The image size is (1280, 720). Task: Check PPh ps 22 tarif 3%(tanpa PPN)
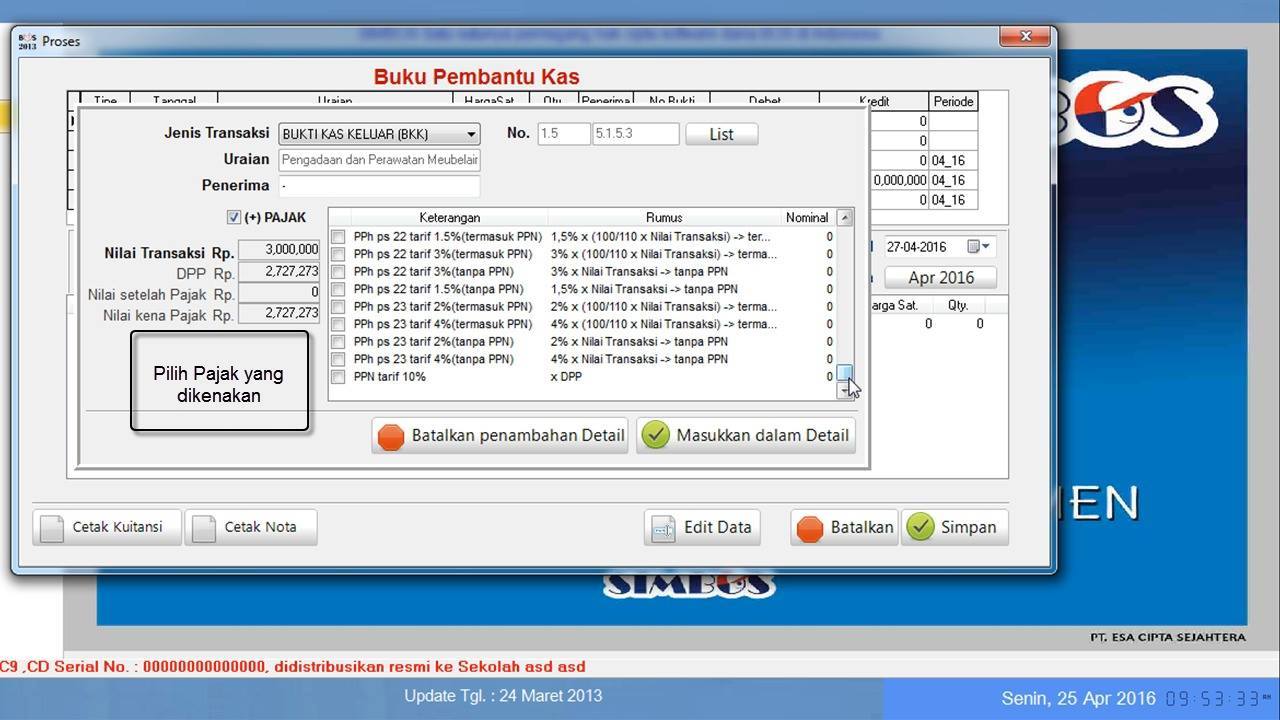click(x=338, y=272)
